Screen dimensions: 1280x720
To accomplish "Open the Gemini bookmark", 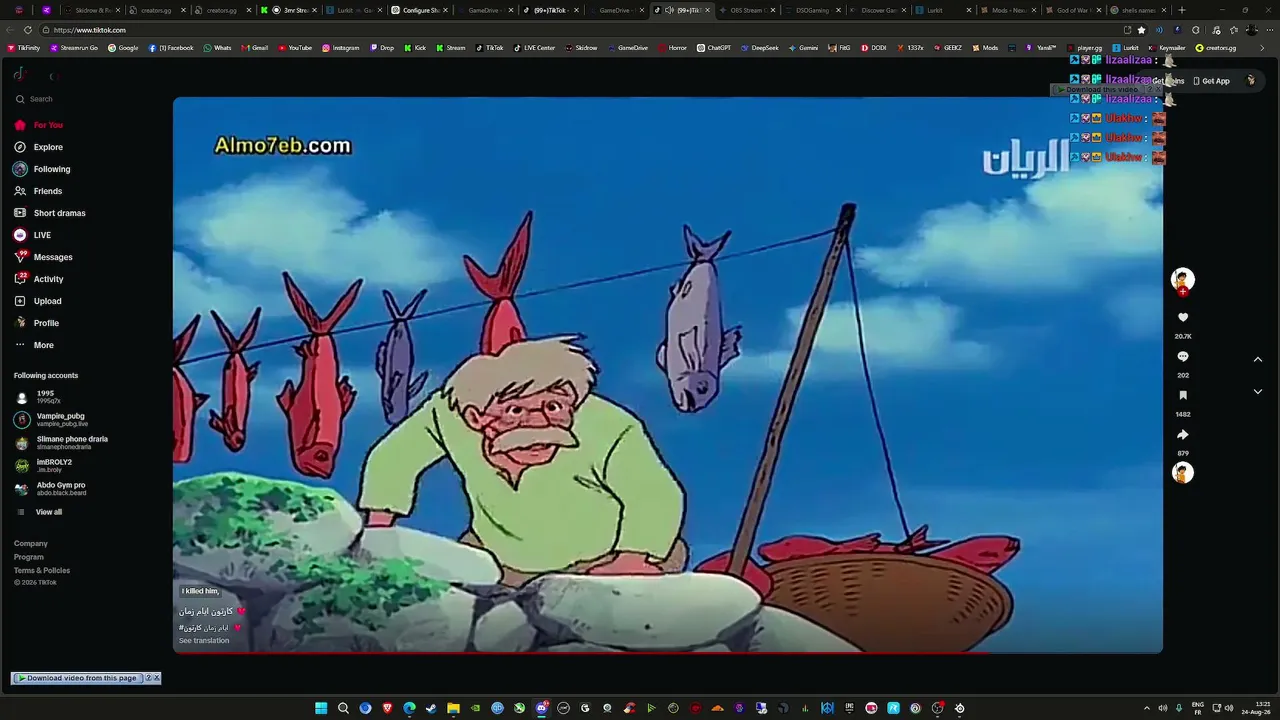I will 803,48.
